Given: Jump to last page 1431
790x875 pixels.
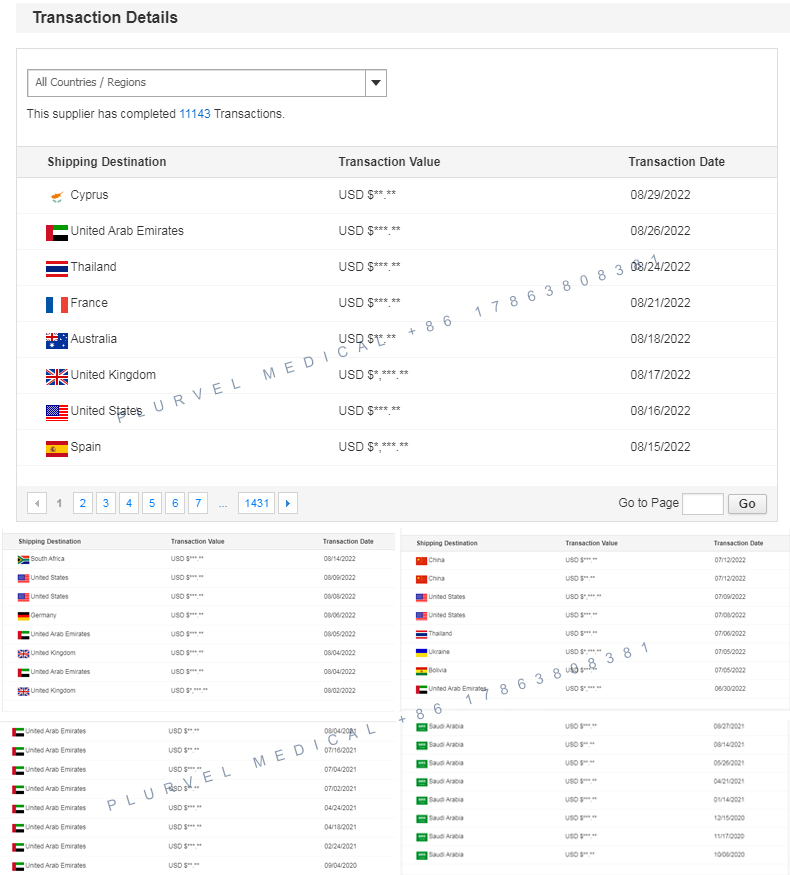Looking at the screenshot, I should [257, 503].
